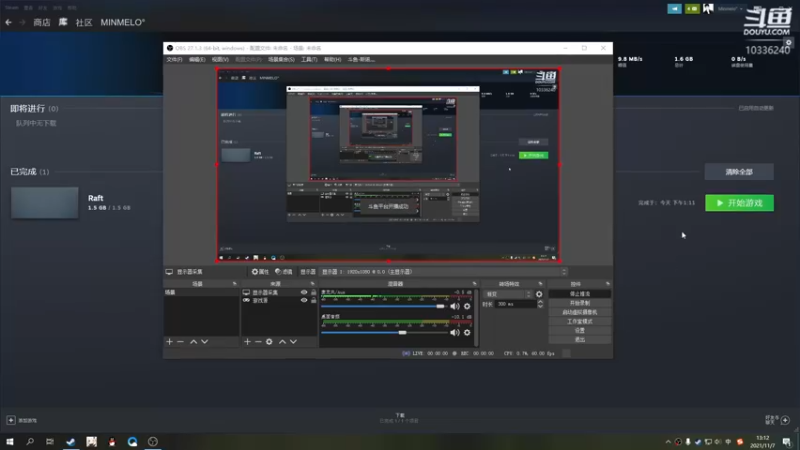Click the exit button in OBS controls

point(580,339)
